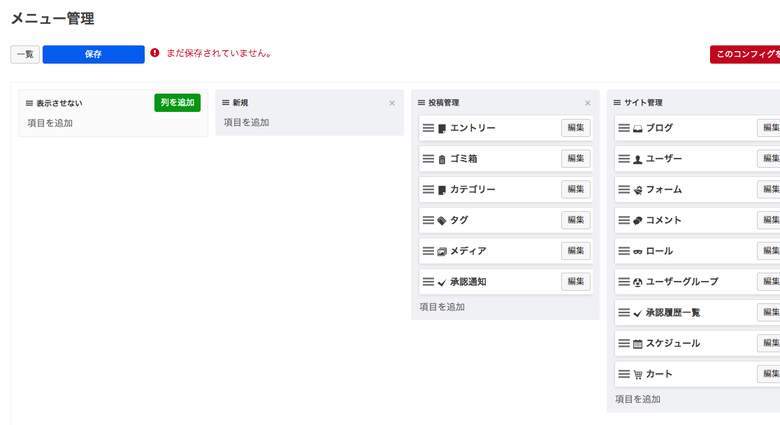
Task: Click the media icon next to メディア
Action: [442, 252]
